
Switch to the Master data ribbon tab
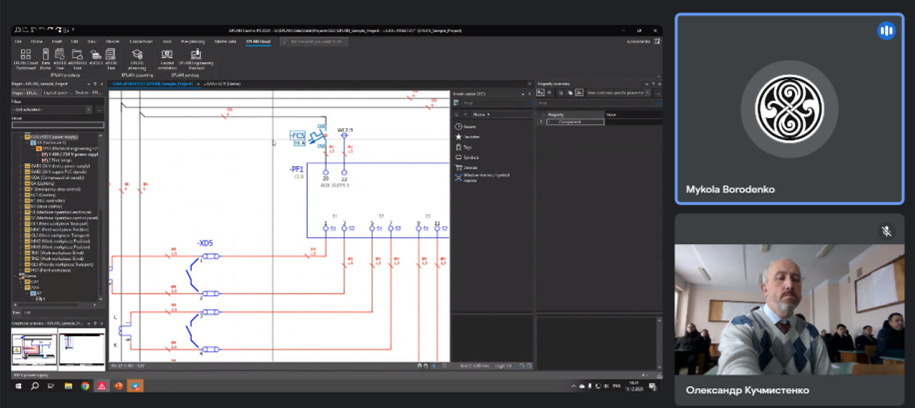(x=225, y=41)
